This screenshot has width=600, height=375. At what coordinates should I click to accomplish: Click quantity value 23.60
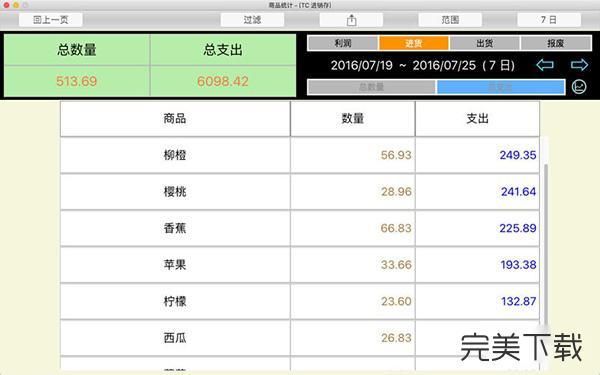click(x=396, y=301)
